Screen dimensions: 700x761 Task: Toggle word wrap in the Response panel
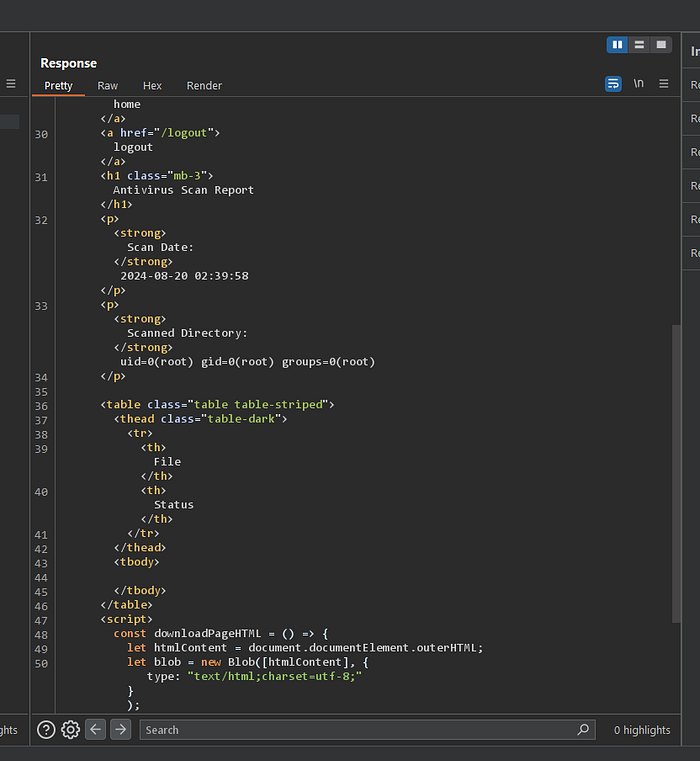click(613, 84)
